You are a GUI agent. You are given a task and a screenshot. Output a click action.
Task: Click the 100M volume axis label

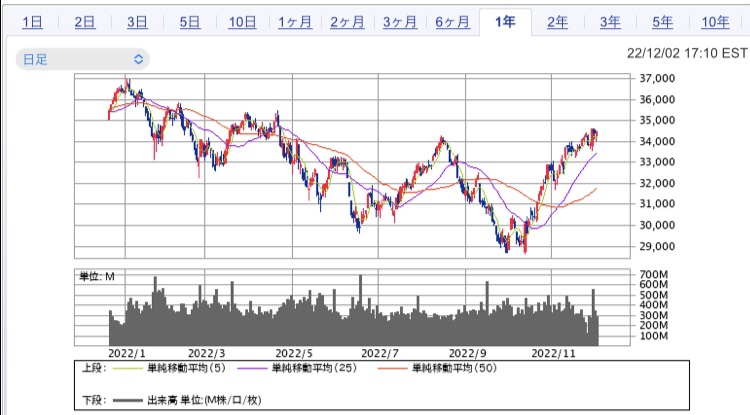(x=653, y=336)
